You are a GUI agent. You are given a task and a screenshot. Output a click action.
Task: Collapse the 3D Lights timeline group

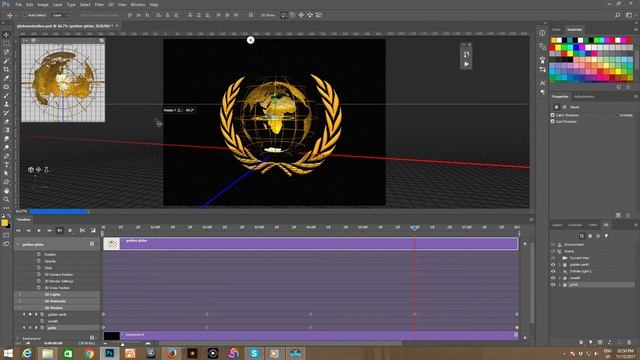pos(20,294)
